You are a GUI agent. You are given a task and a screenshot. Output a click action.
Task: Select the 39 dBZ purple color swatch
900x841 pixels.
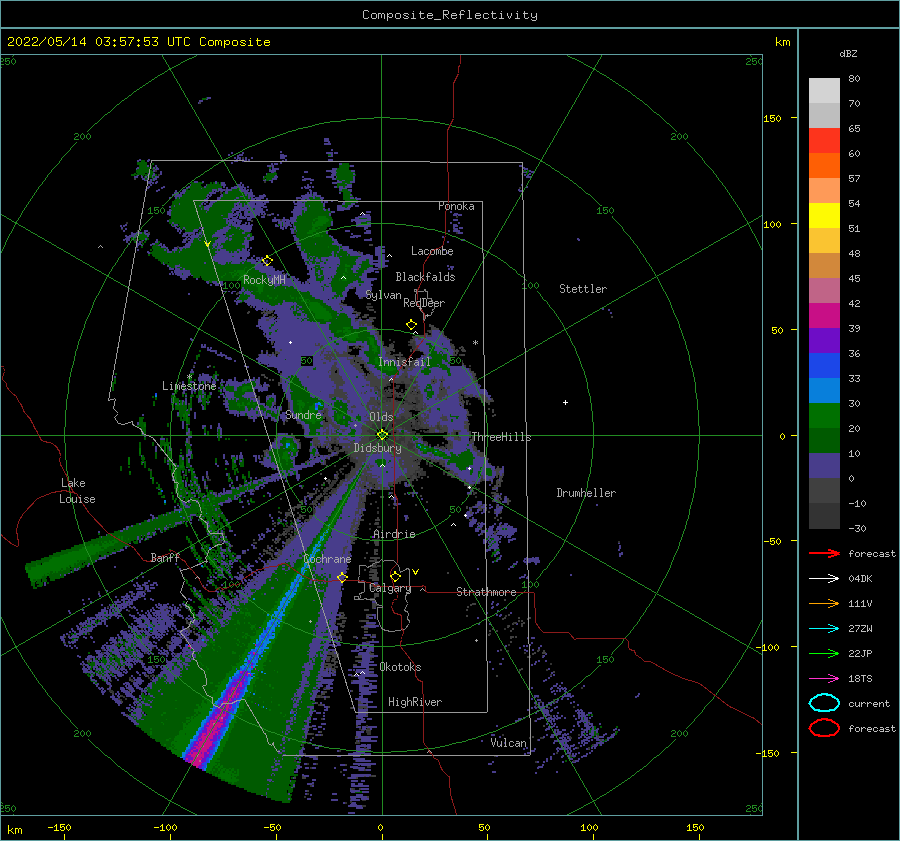point(824,340)
